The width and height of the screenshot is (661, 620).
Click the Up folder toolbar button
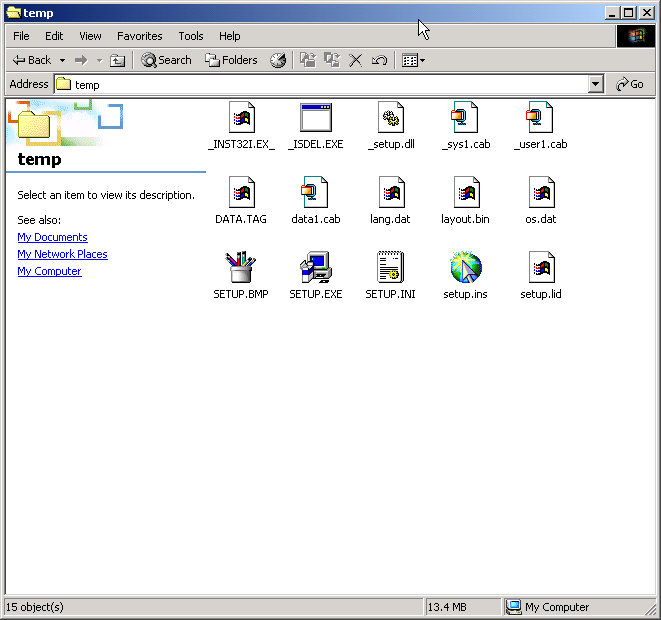point(117,60)
